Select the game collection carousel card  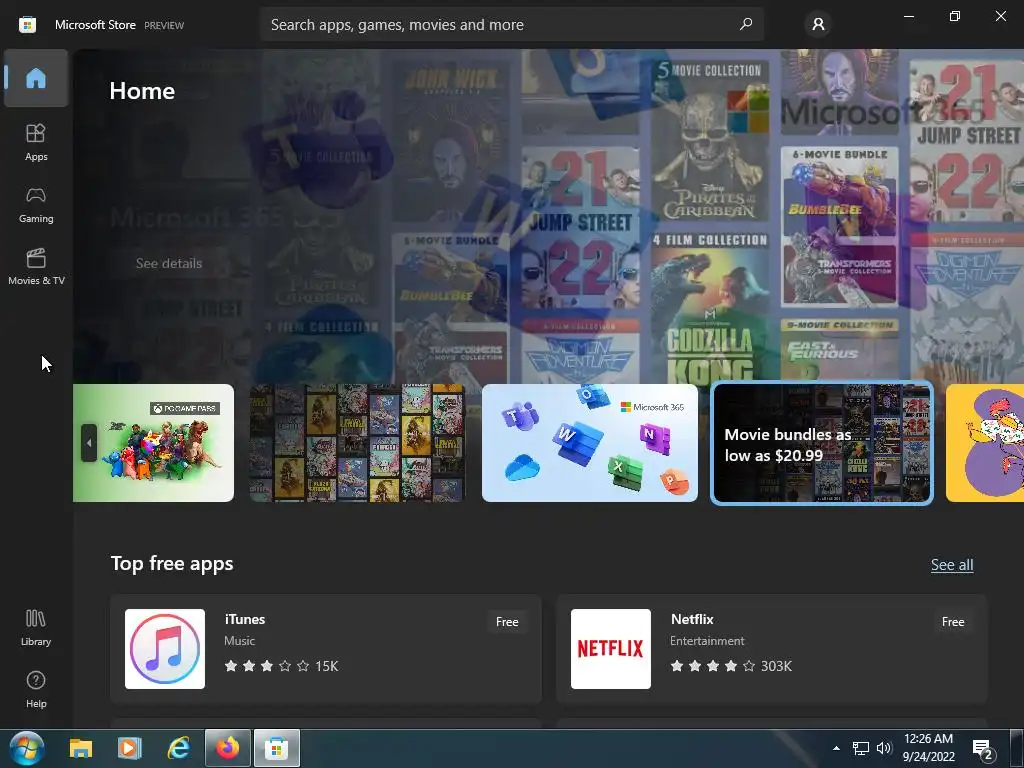(x=357, y=443)
